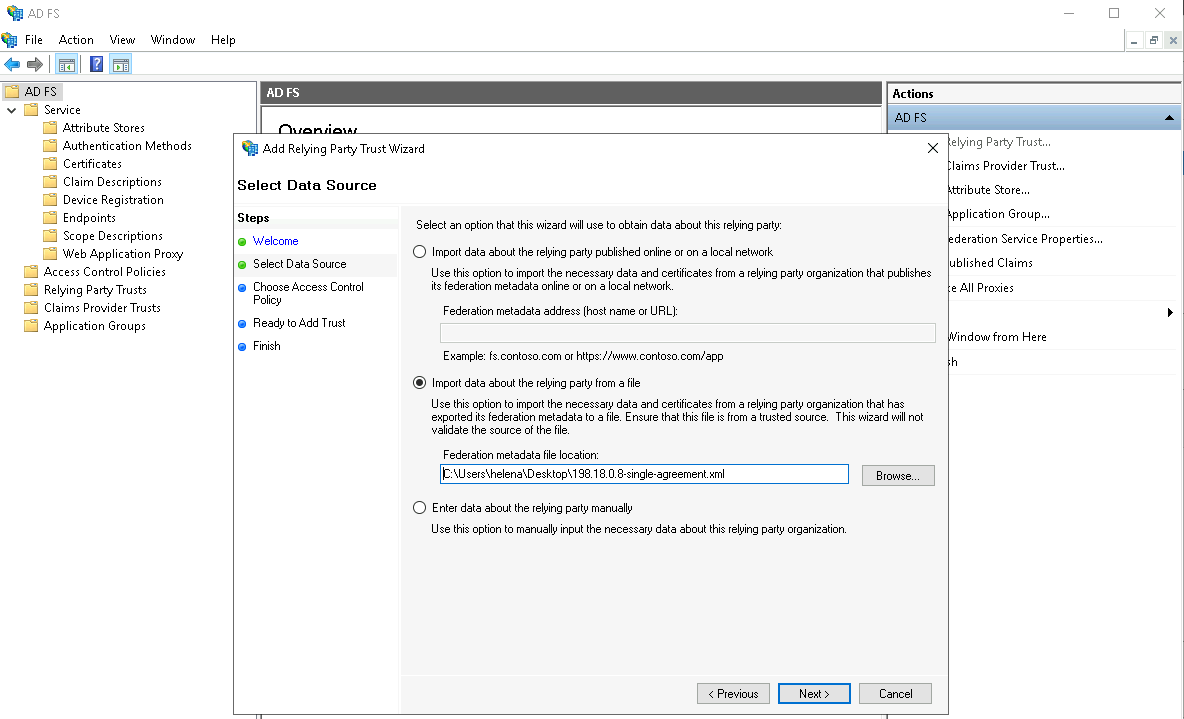1184x719 pixels.
Task: Open the View menu
Action: point(122,40)
